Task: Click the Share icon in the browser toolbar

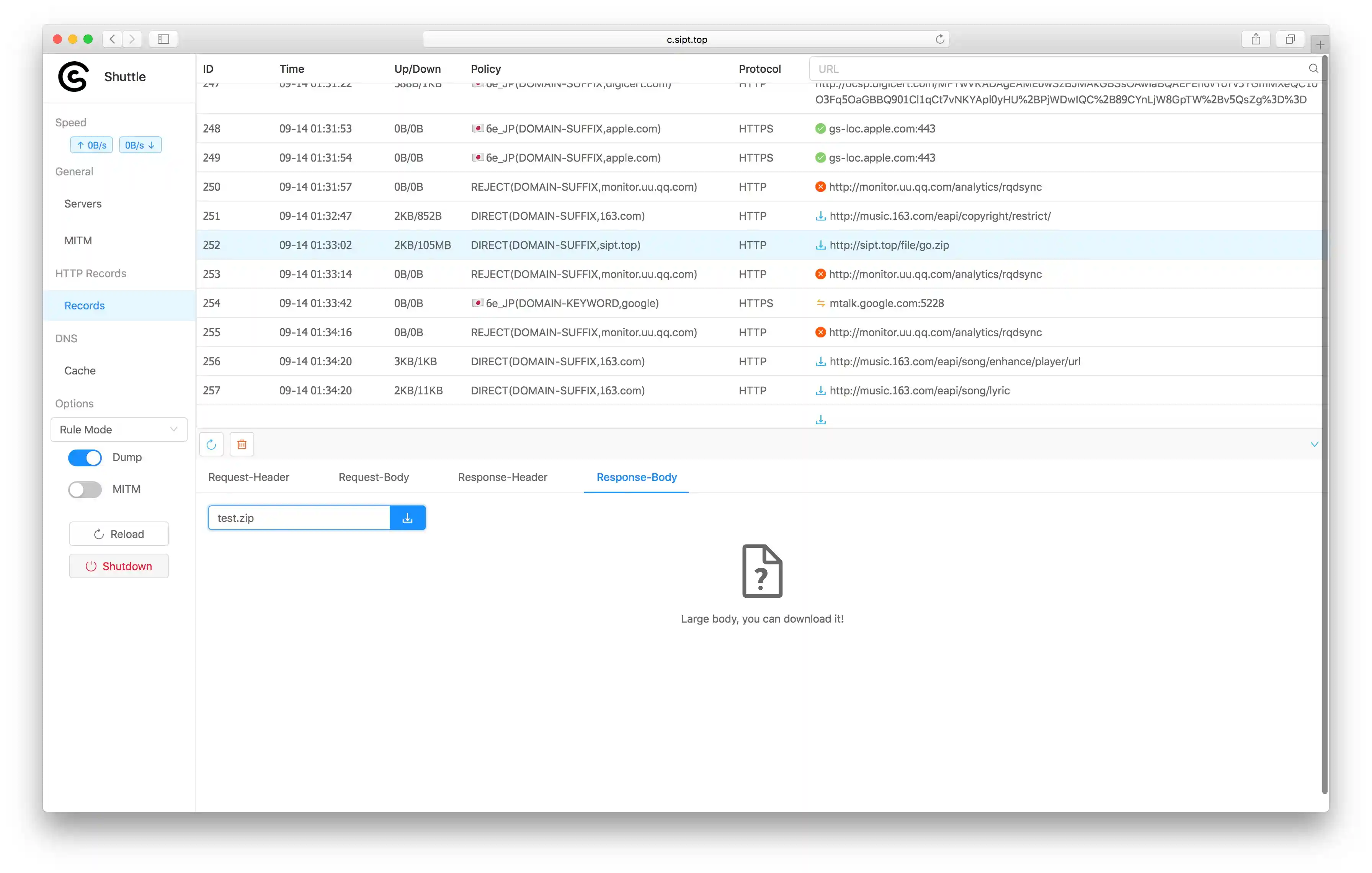Action: [x=1256, y=39]
